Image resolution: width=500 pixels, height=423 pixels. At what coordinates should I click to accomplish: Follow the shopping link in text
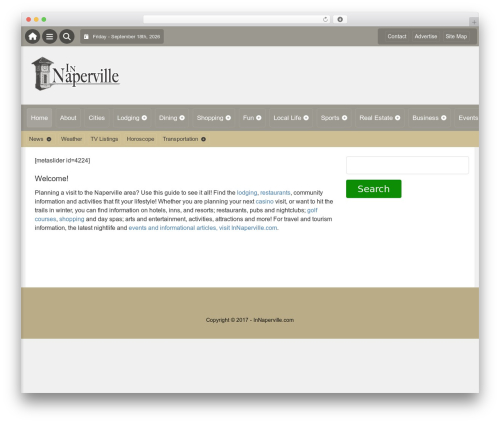pyautogui.click(x=72, y=219)
